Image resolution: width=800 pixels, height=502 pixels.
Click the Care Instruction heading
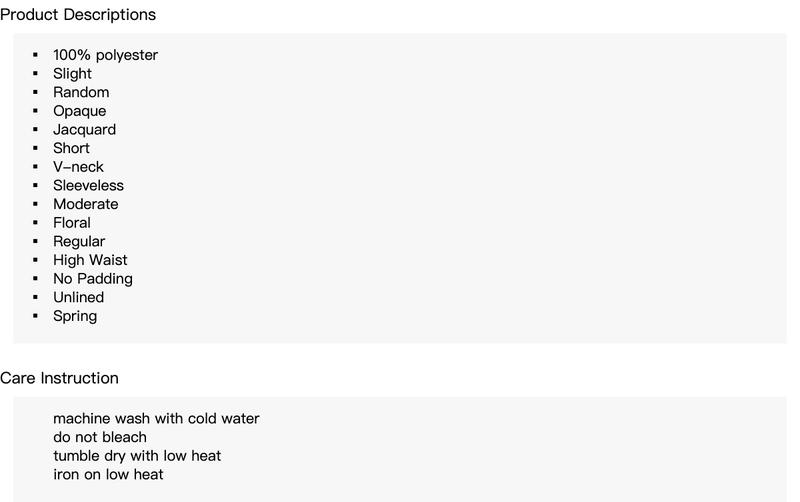coord(59,378)
